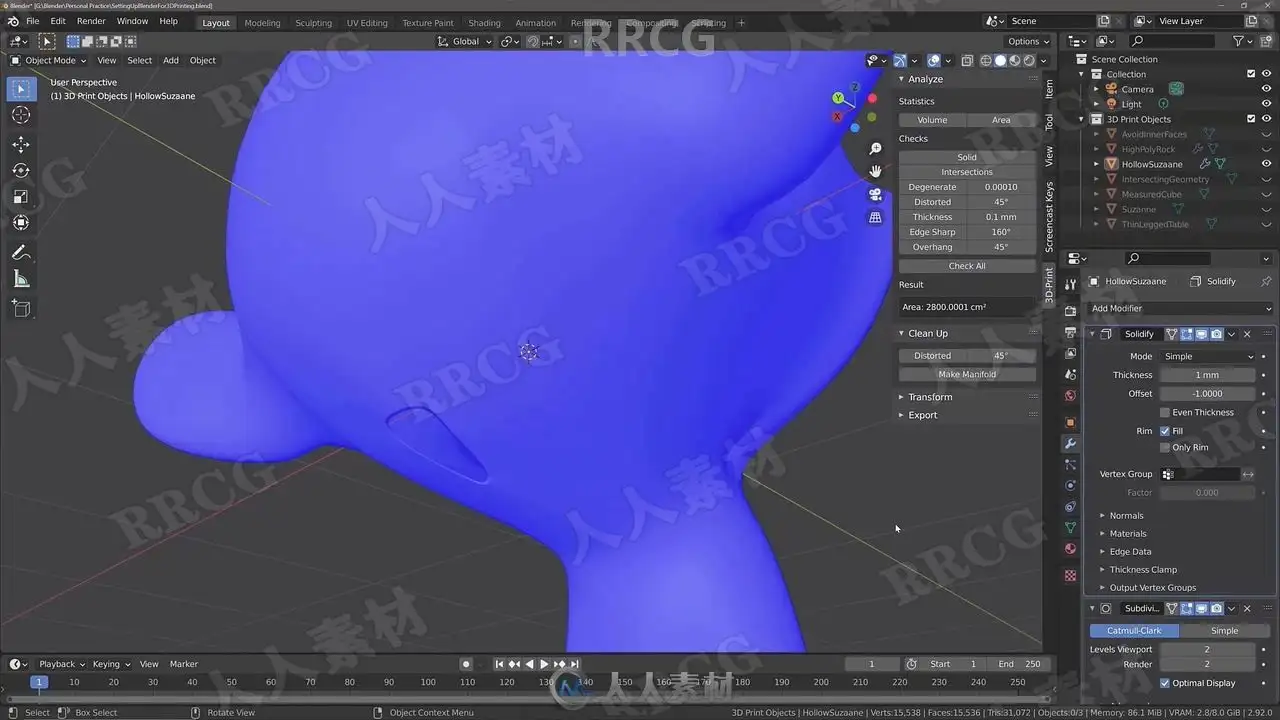Select the Cursor tool in the viewport toolbar
The width and height of the screenshot is (1280, 720).
click(x=21, y=115)
